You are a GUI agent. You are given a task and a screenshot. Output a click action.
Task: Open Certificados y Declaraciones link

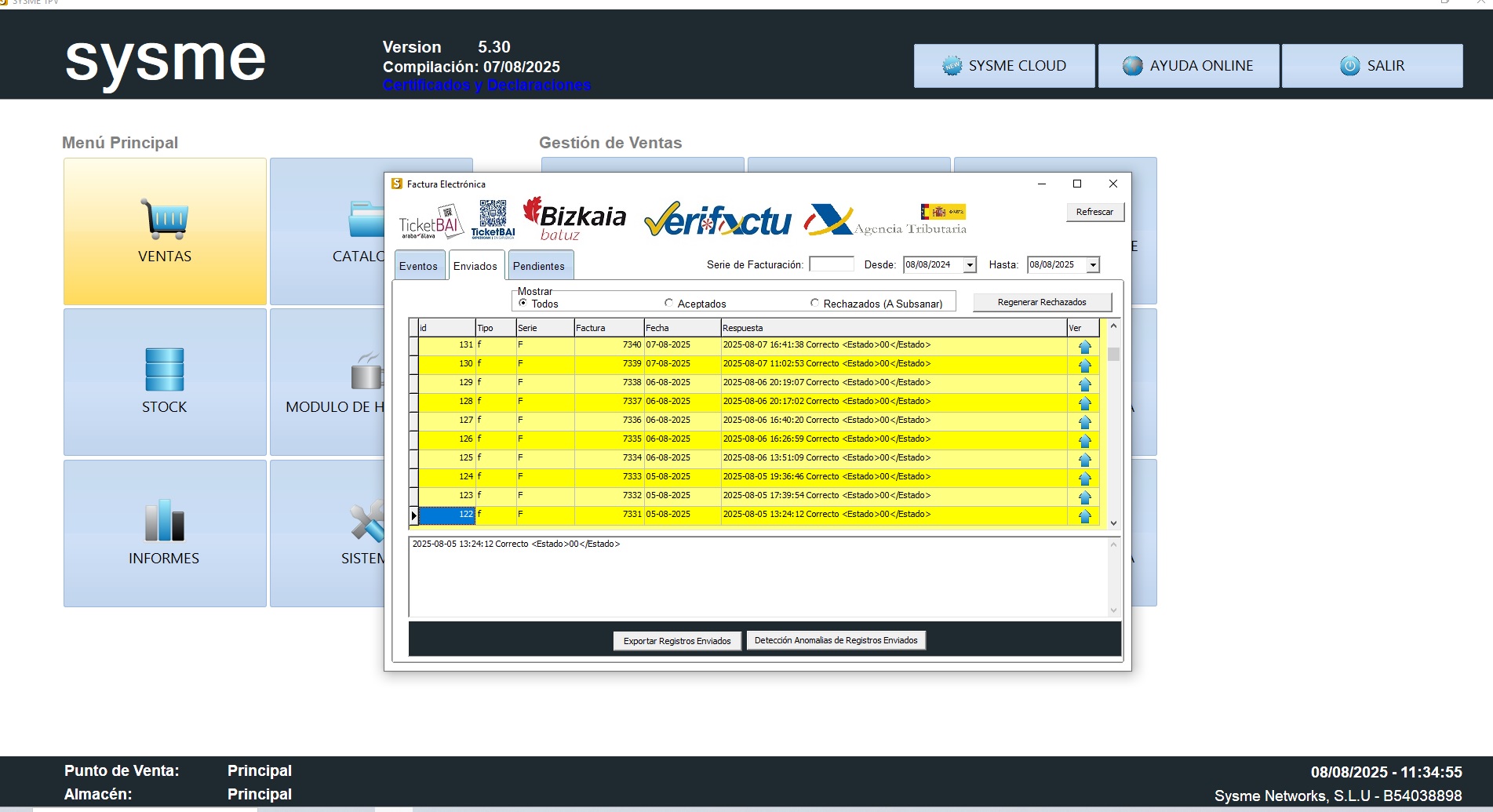click(486, 85)
